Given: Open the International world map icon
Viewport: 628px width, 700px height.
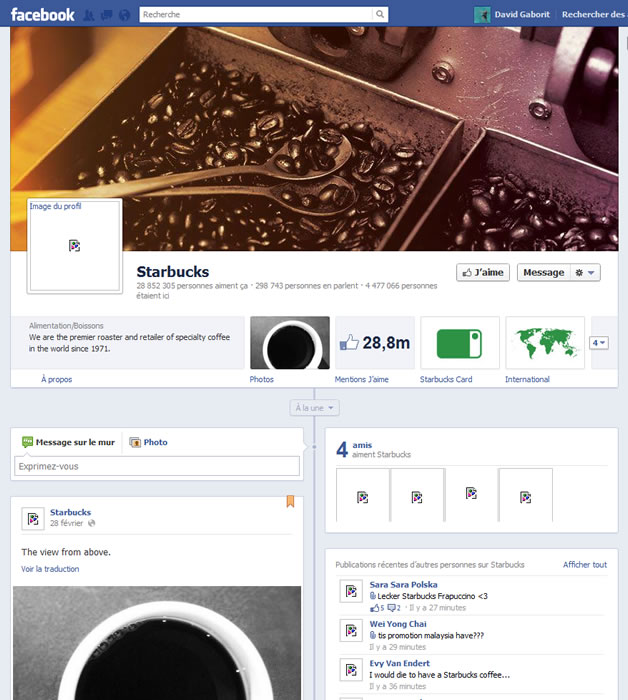Looking at the screenshot, I should pos(545,342).
